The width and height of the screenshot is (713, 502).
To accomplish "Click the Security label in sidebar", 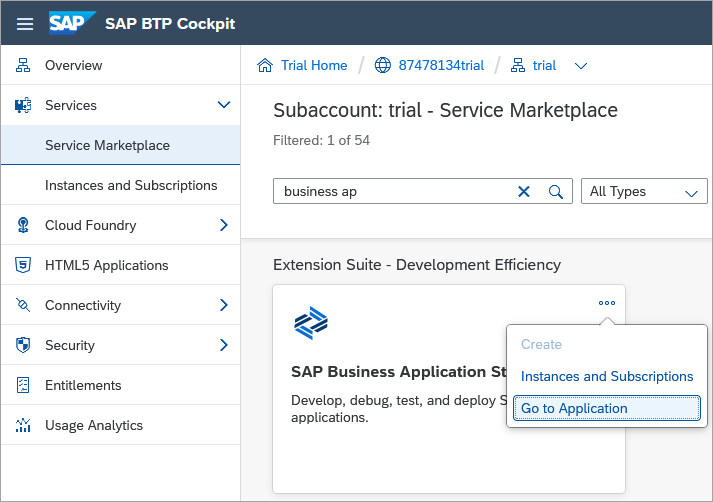I will 70,345.
